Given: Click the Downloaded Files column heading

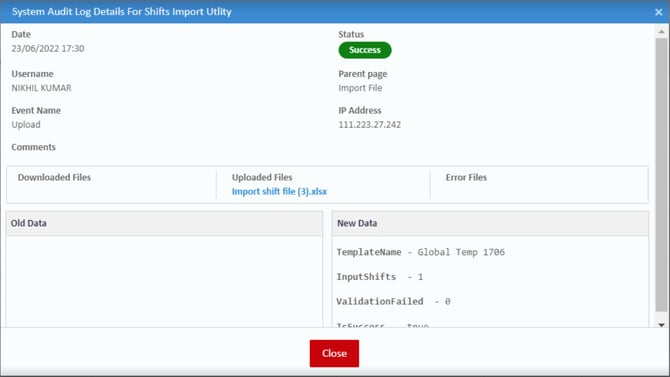Looking at the screenshot, I should pos(54,177).
